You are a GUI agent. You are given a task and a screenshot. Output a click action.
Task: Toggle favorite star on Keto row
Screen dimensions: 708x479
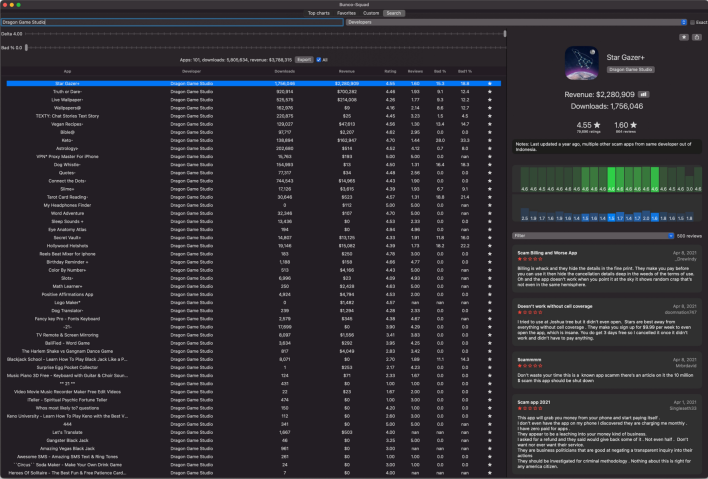[490, 140]
